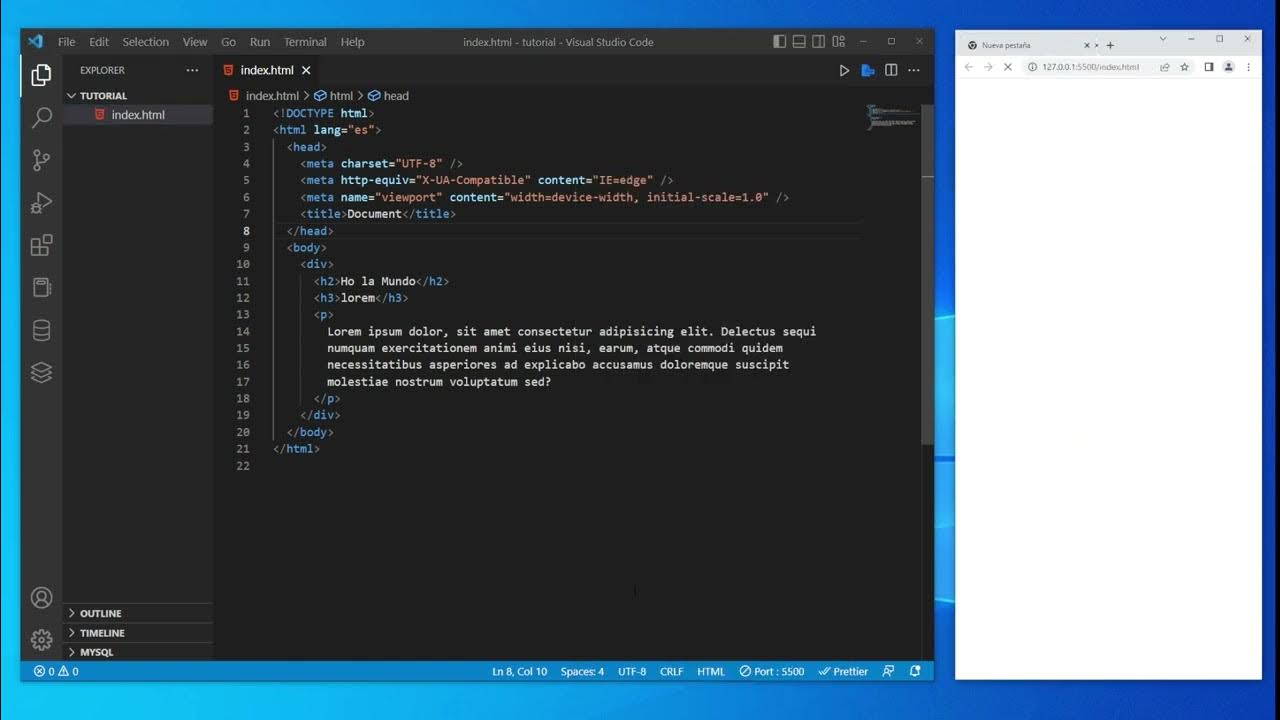1280x720 pixels.
Task: Open the layers stack icon in activity bar
Action: pyautogui.click(x=41, y=372)
